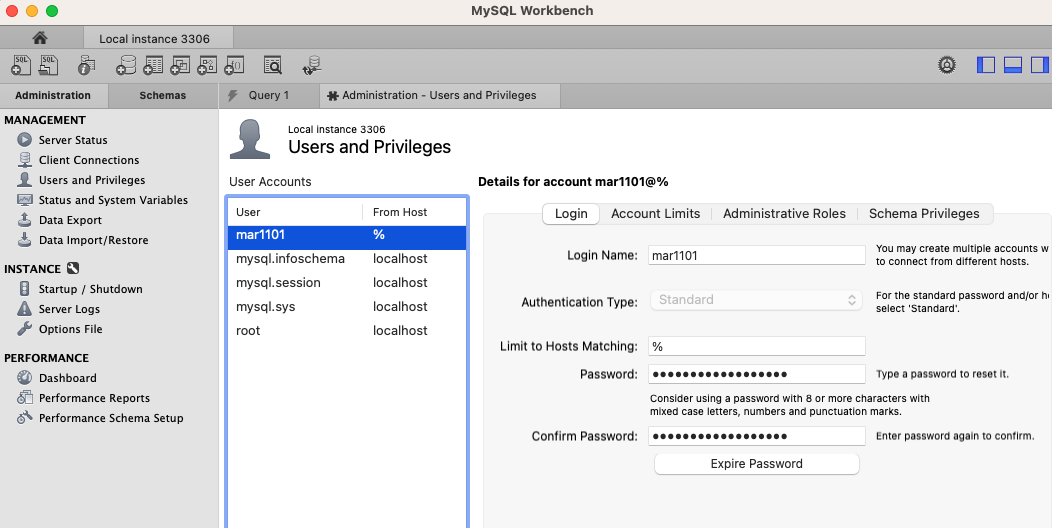
Task: Toggle the right sidebar panel icon
Action: click(1039, 65)
